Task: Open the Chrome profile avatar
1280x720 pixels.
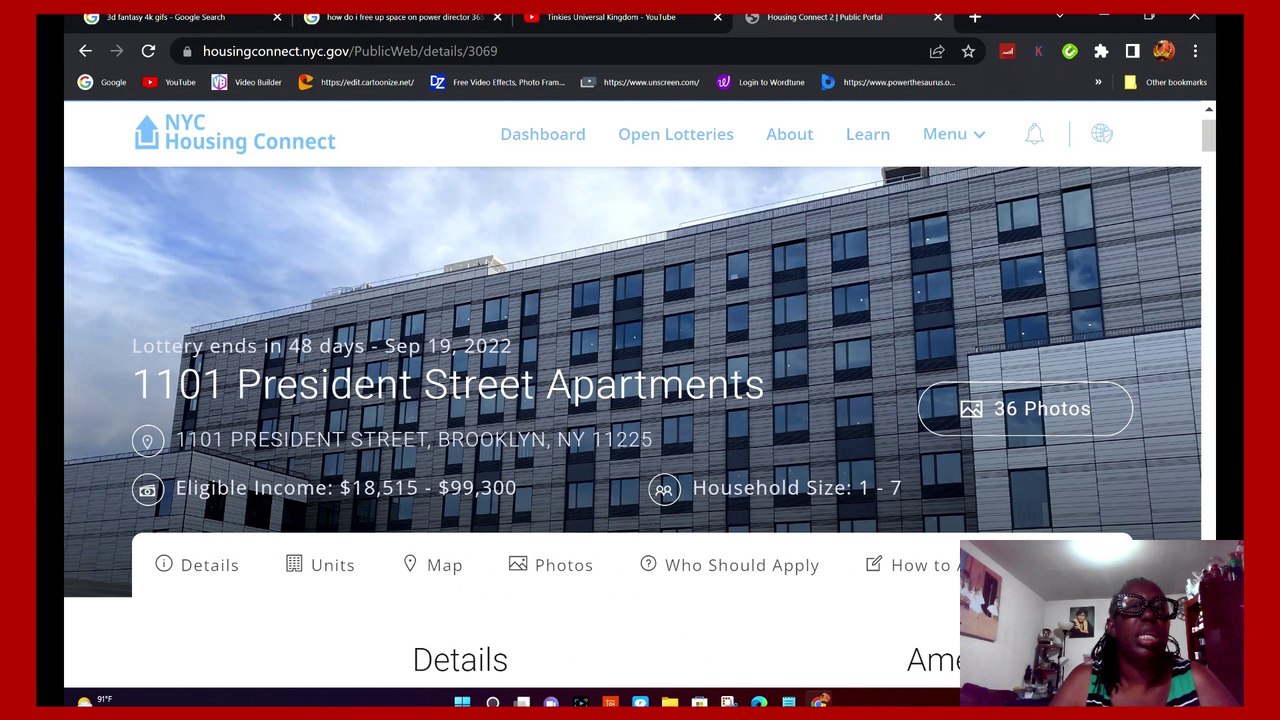Action: click(x=1164, y=51)
